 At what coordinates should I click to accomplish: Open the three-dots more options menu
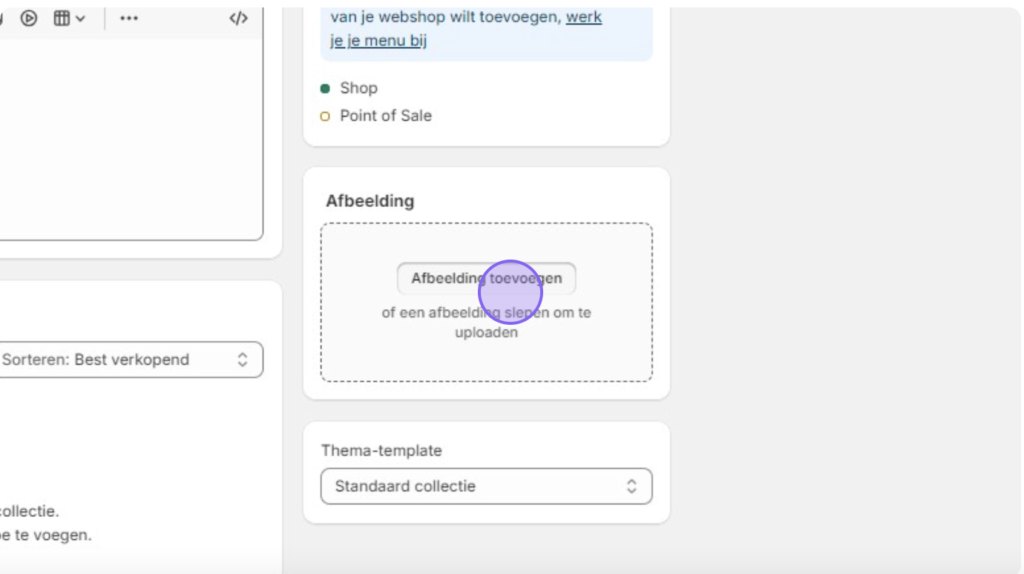[x=129, y=18]
